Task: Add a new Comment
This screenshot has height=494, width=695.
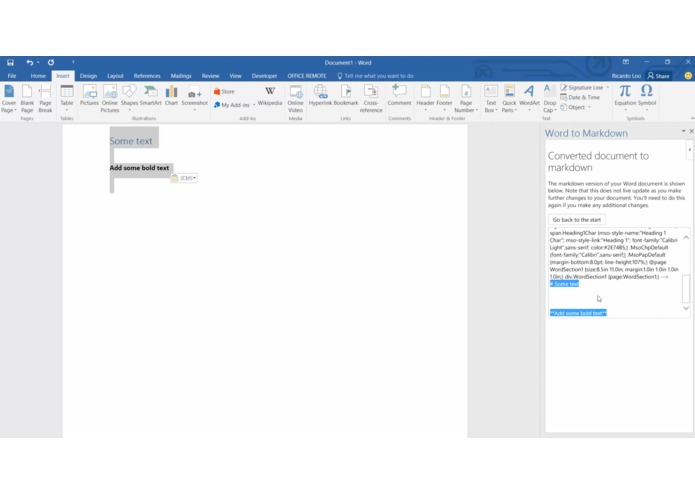Action: 399,95
